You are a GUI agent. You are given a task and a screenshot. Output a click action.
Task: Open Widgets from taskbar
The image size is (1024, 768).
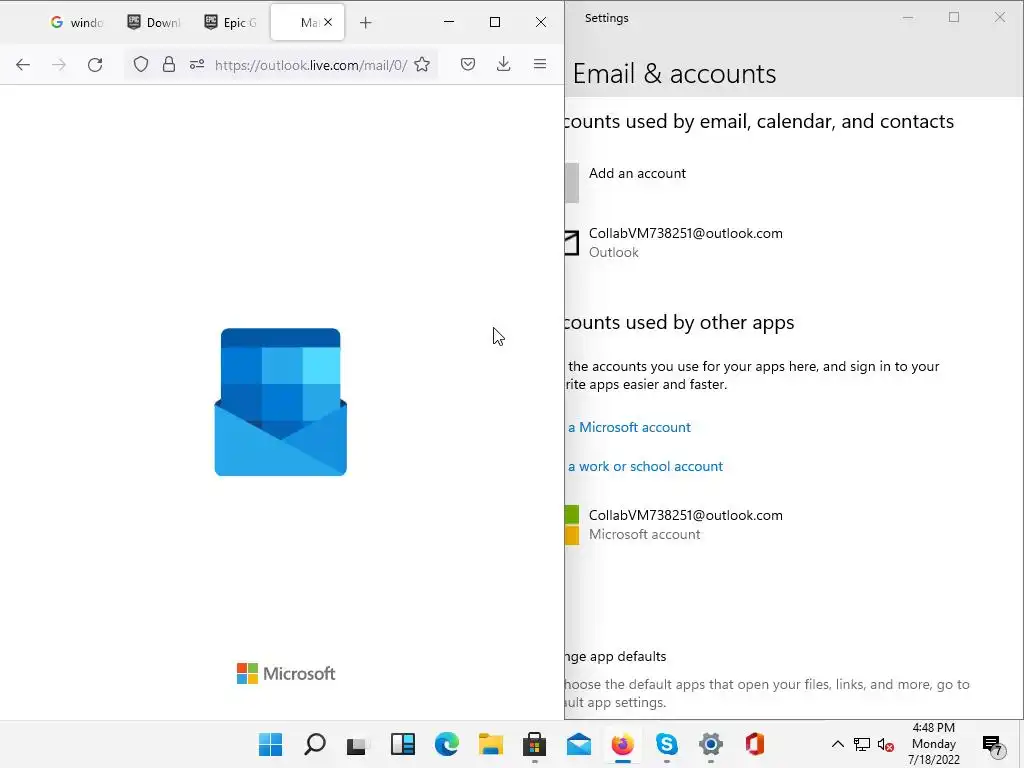[403, 744]
